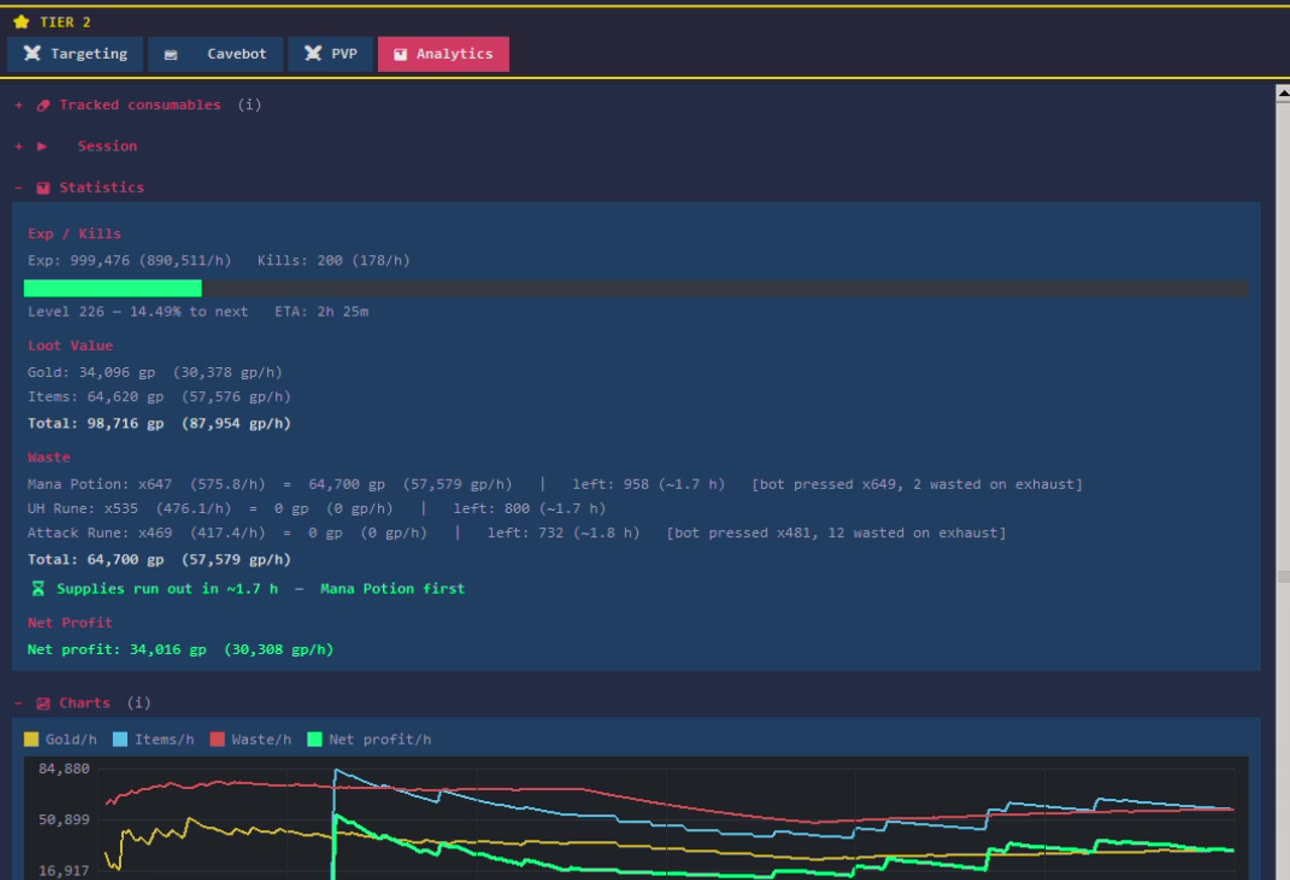Open the Cavebot tab
Image resolution: width=1290 pixels, height=880 pixels.
coord(215,54)
